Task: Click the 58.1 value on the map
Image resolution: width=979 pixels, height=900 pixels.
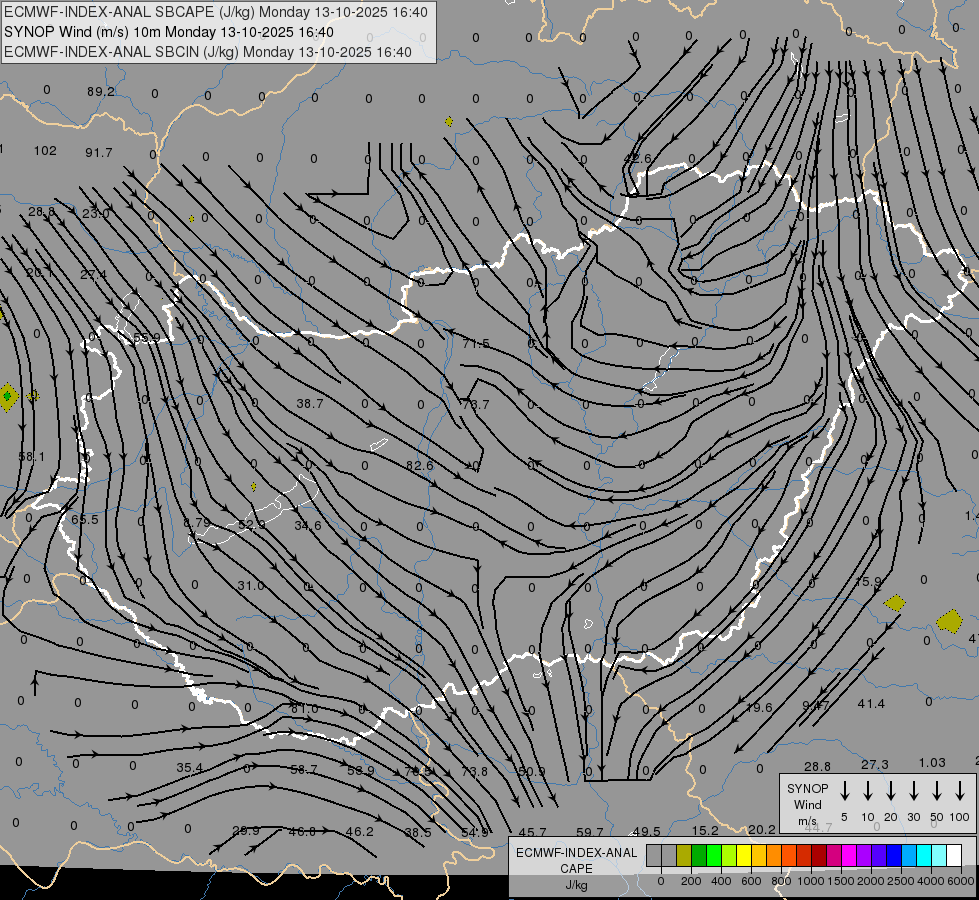Action: [31, 457]
